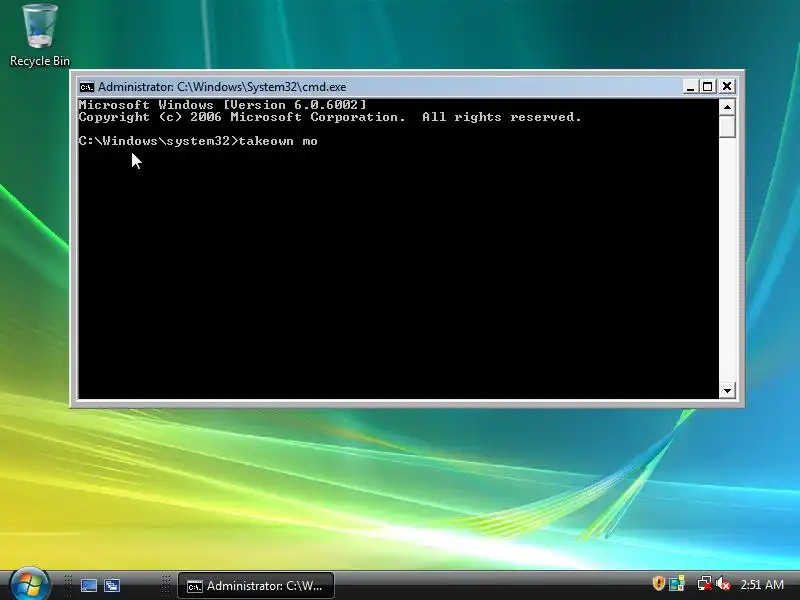Open the Windows Start orb
Image resolution: width=800 pixels, height=600 pixels.
pos(29,585)
